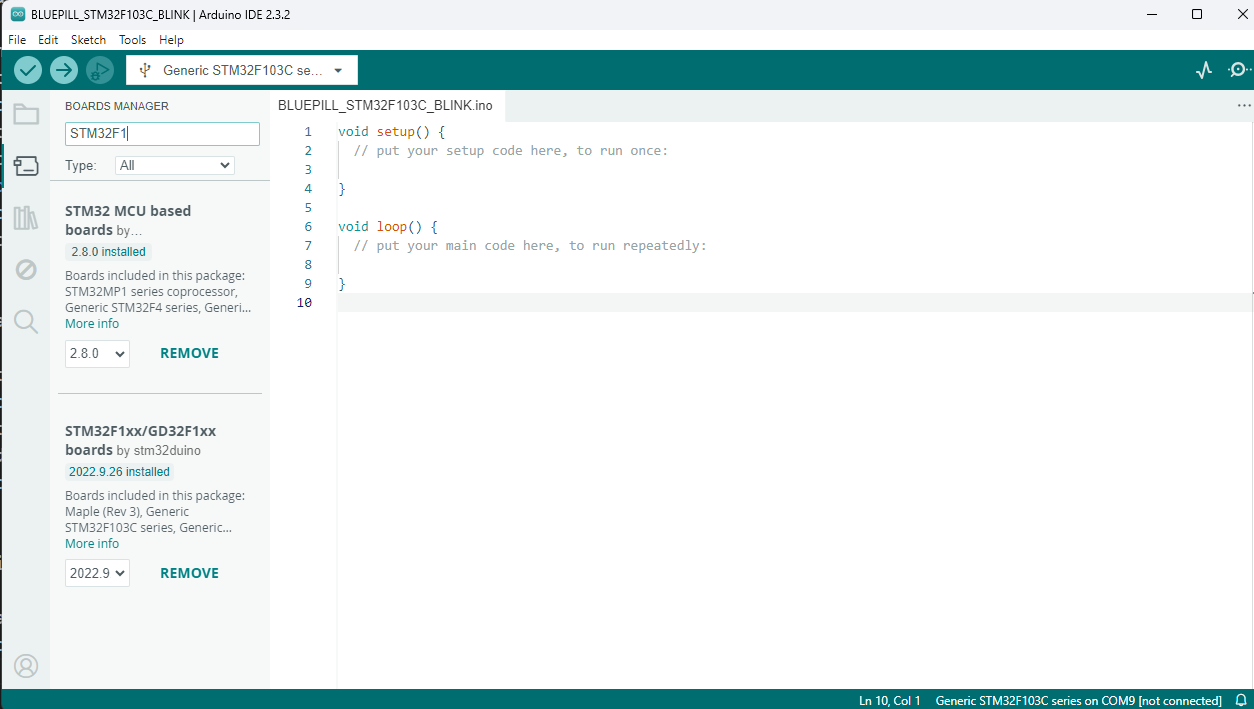Click the notifications bell in status bar
Image resolution: width=1254 pixels, height=709 pixels.
tap(1241, 700)
